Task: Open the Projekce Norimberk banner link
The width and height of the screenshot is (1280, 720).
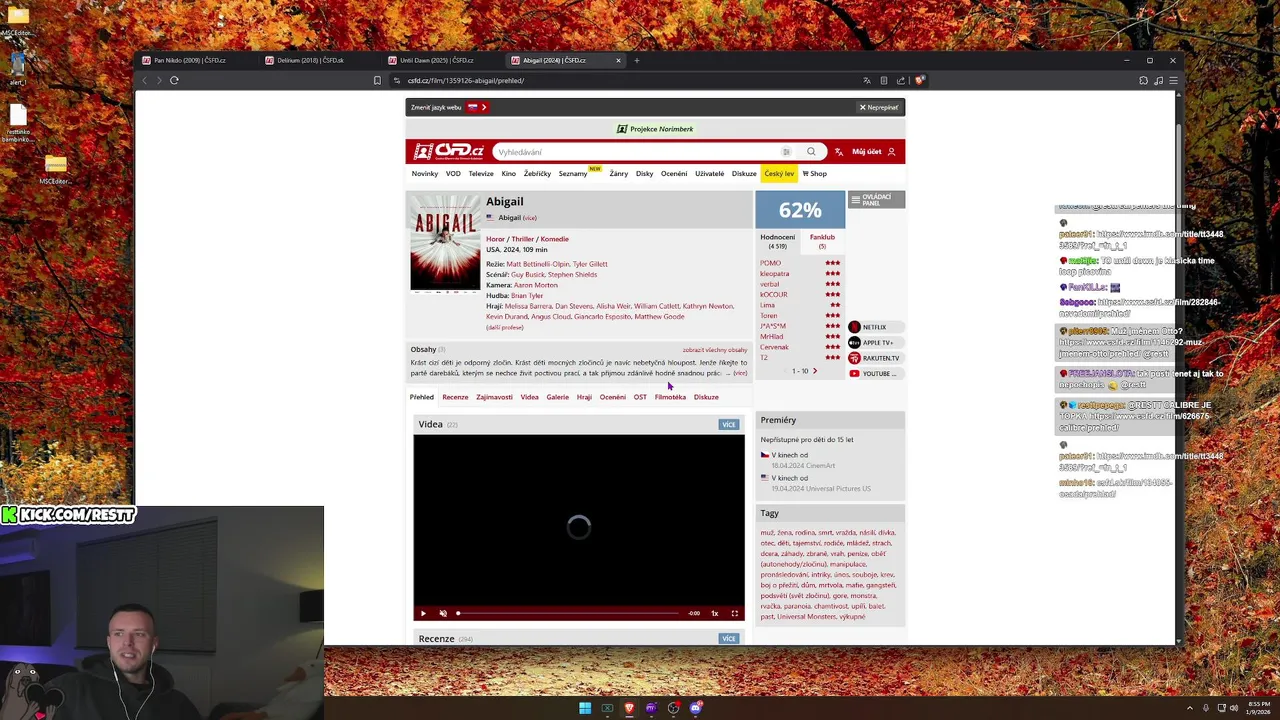Action: point(655,129)
